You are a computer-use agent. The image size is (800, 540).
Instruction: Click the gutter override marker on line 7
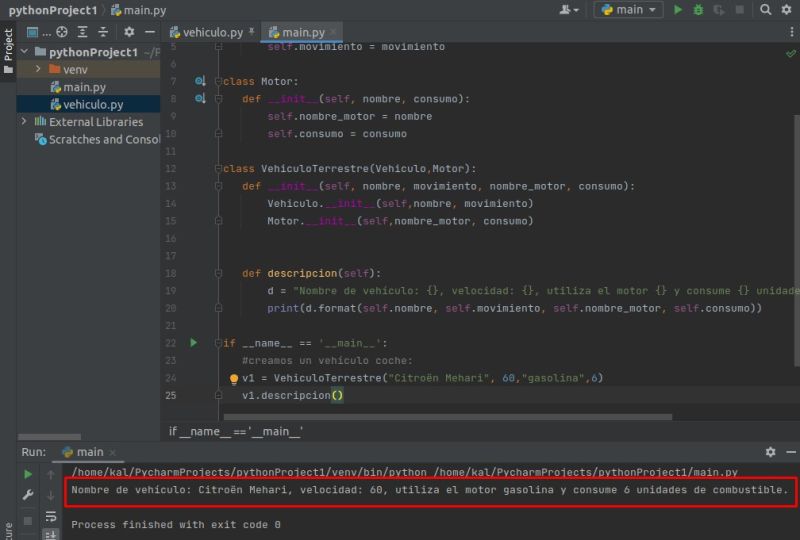[200, 81]
